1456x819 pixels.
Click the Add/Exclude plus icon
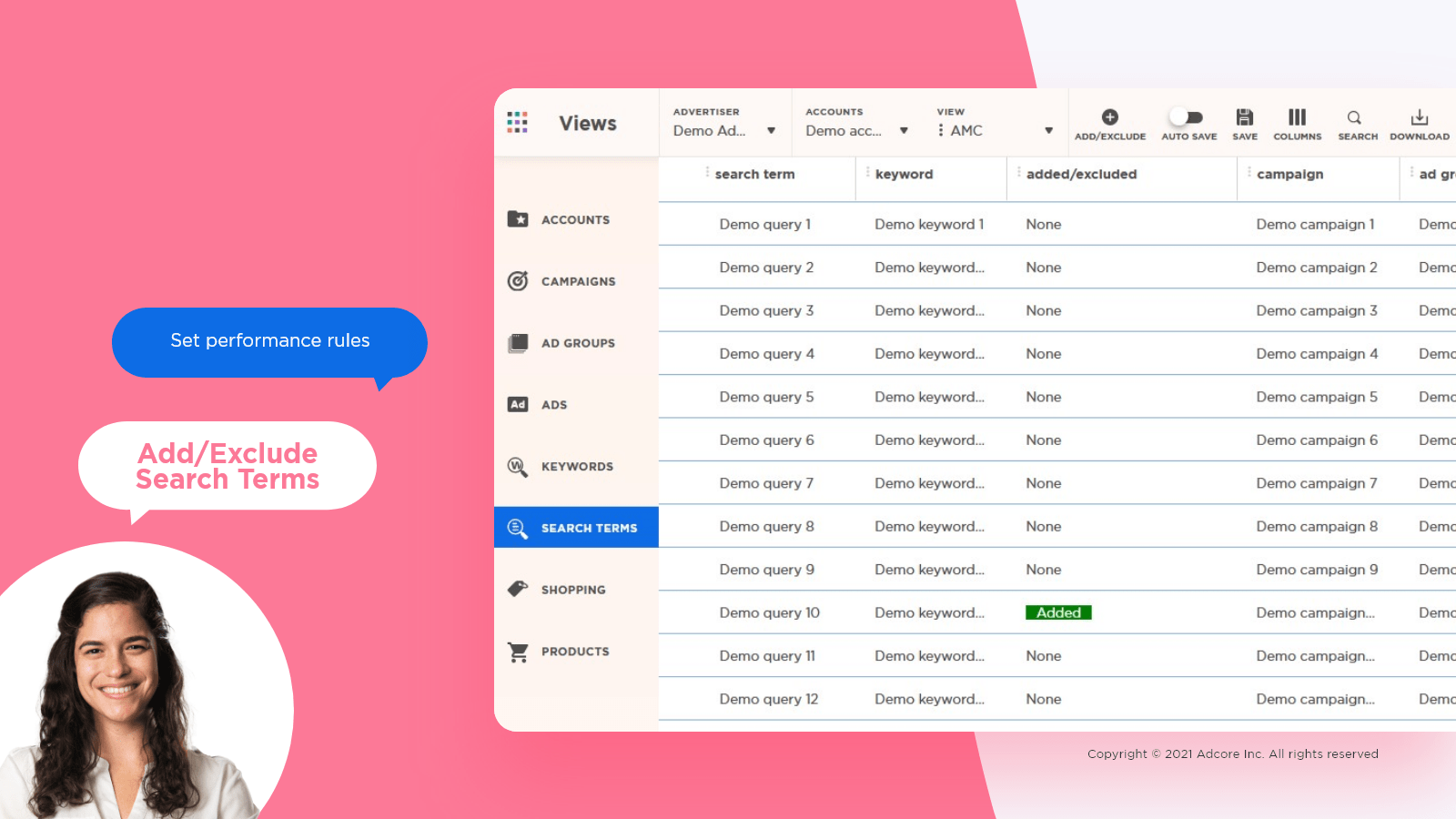click(x=1109, y=117)
